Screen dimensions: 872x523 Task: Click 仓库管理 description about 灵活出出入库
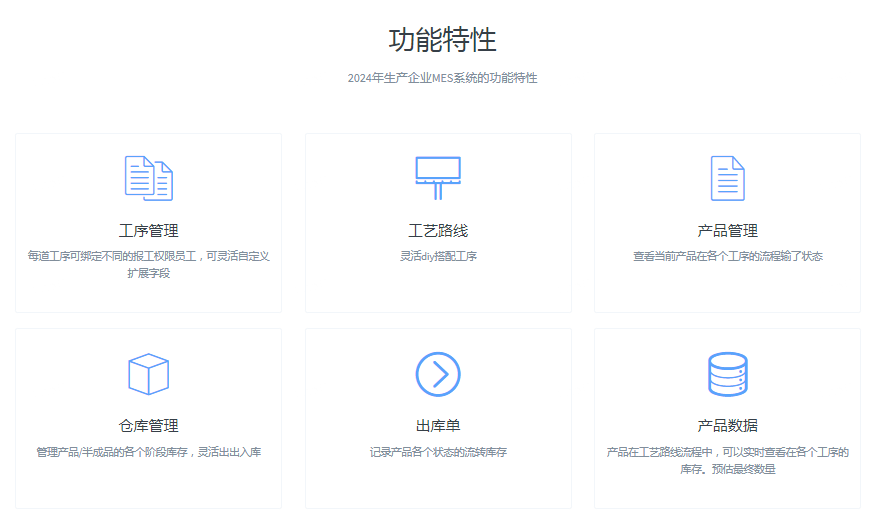pyautogui.click(x=148, y=452)
